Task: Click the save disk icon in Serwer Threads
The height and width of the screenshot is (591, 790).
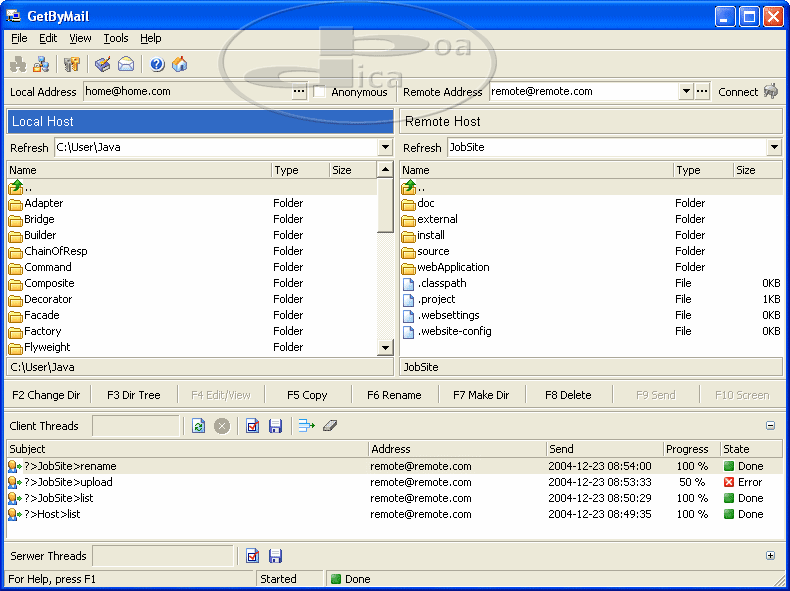Action: pos(275,556)
